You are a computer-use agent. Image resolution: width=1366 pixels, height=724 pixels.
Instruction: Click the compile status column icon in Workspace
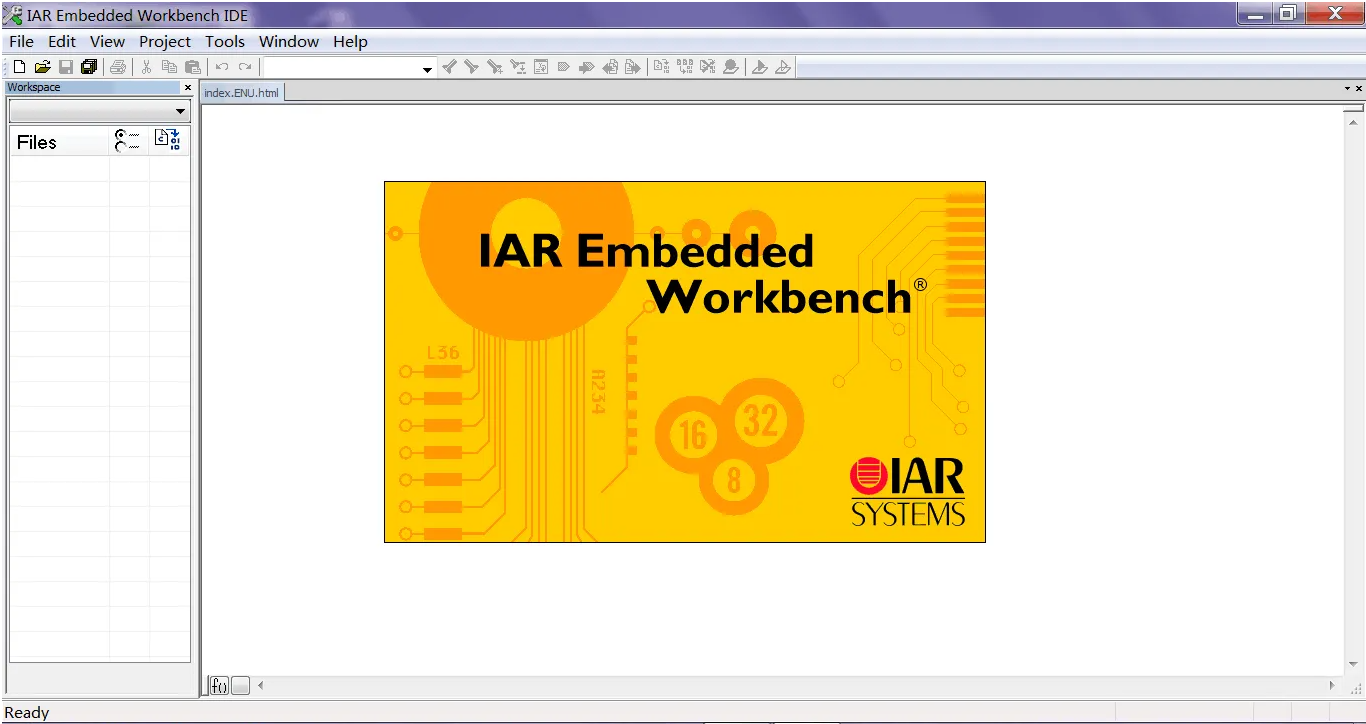[x=167, y=141]
